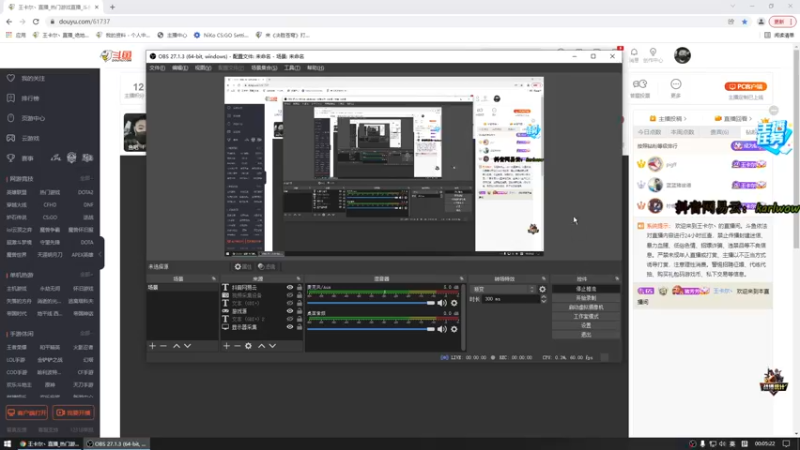Move source up in sources list

pos(261,346)
